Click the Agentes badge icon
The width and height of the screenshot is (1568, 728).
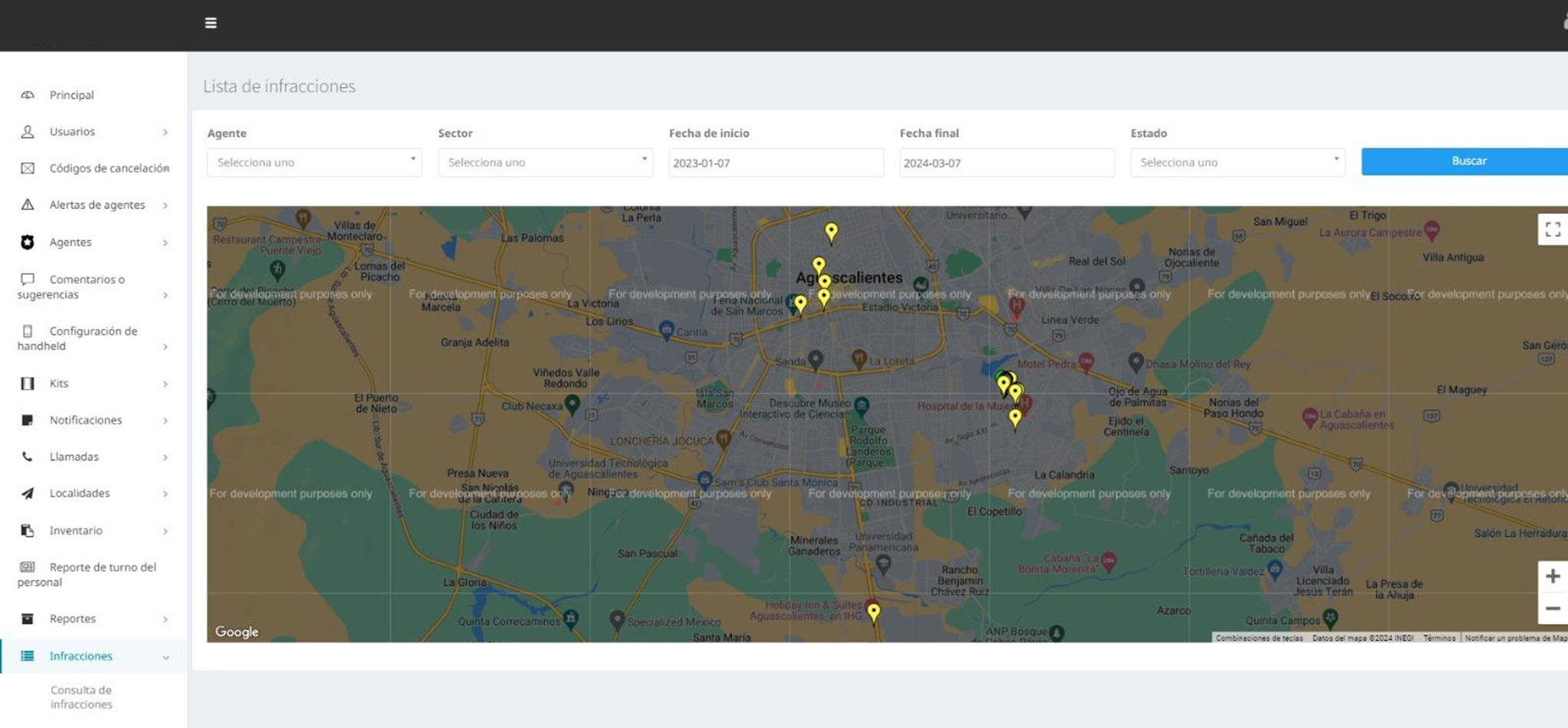[x=28, y=242]
